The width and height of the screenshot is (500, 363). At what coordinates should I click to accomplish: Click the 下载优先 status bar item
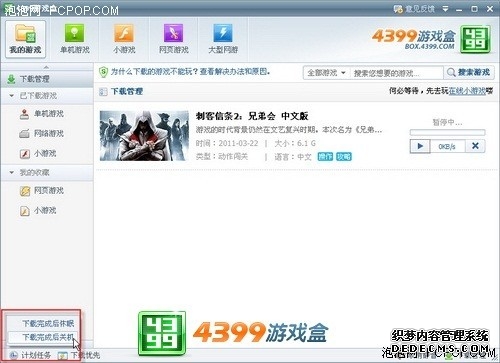coord(79,355)
